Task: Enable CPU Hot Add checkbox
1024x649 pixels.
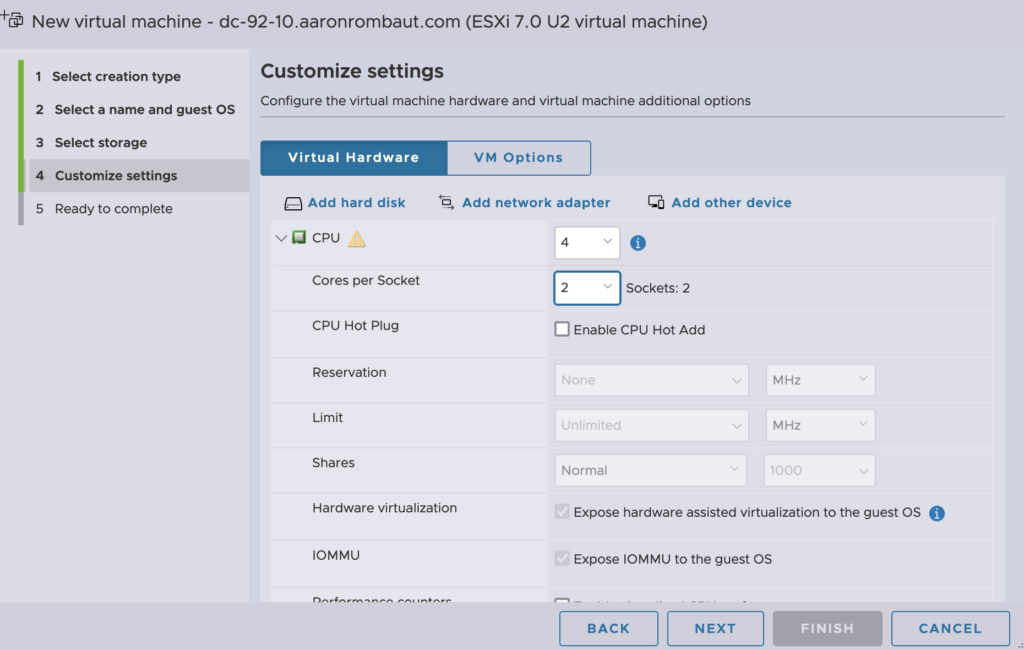Action: (562, 330)
